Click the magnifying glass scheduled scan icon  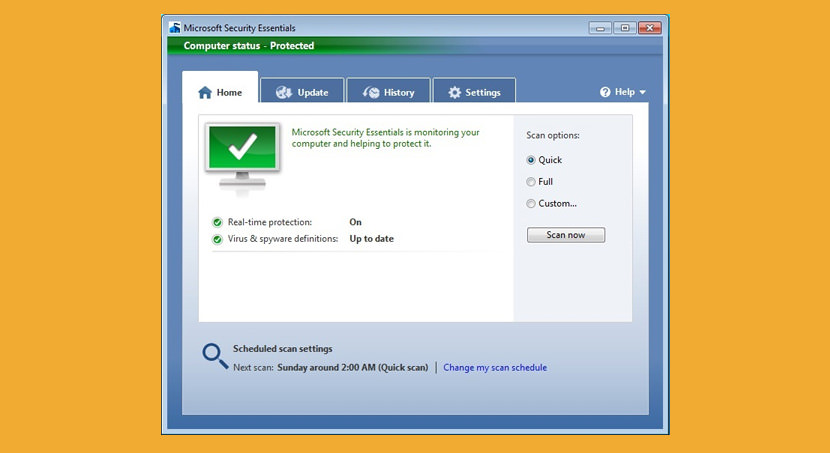click(215, 356)
